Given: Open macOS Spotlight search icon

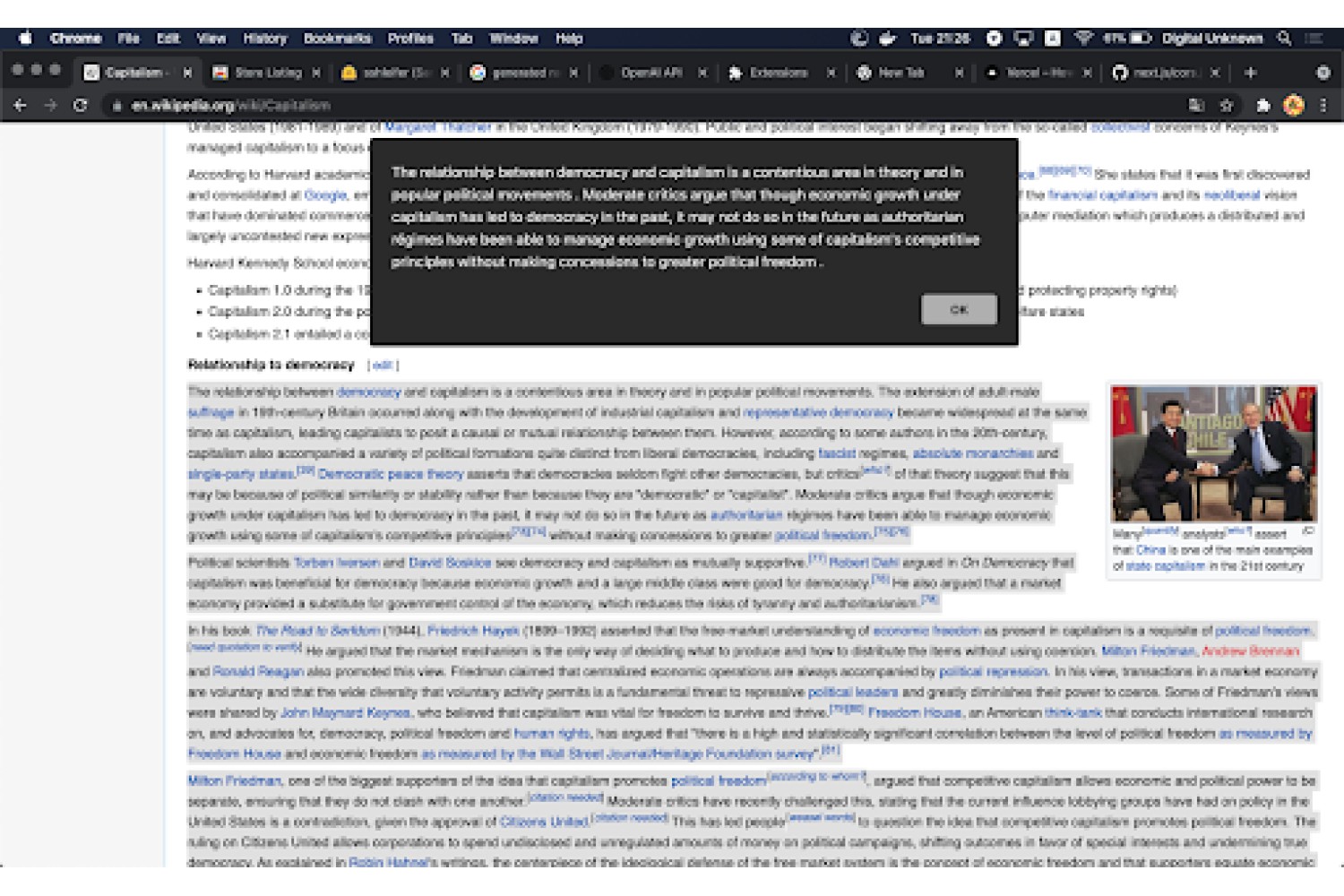Looking at the screenshot, I should coord(1284,38).
